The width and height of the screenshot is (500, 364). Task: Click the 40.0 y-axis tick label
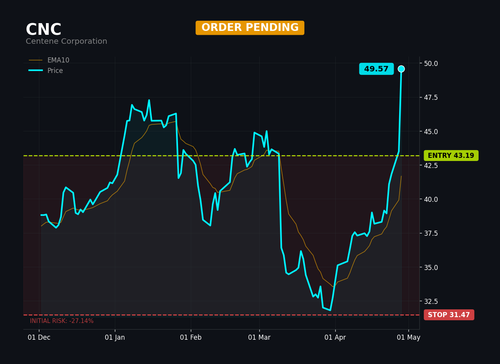pyautogui.click(x=431, y=199)
